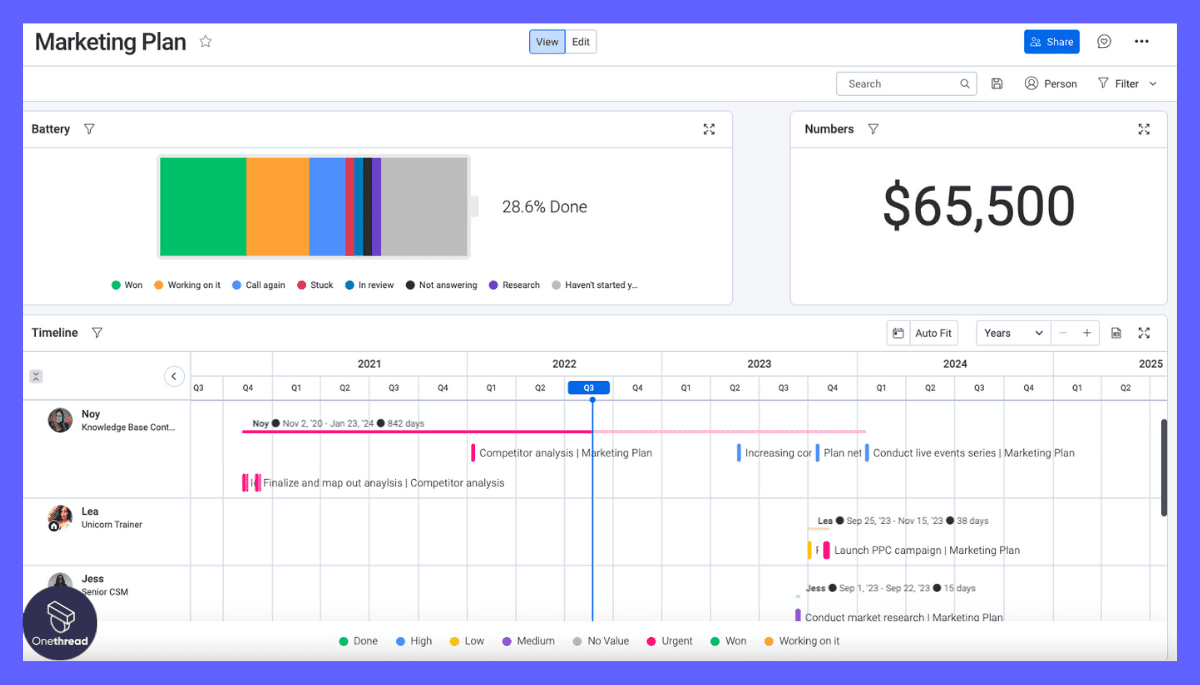Click the filter icon next to Timeline
The height and width of the screenshot is (685, 1200).
coord(97,332)
